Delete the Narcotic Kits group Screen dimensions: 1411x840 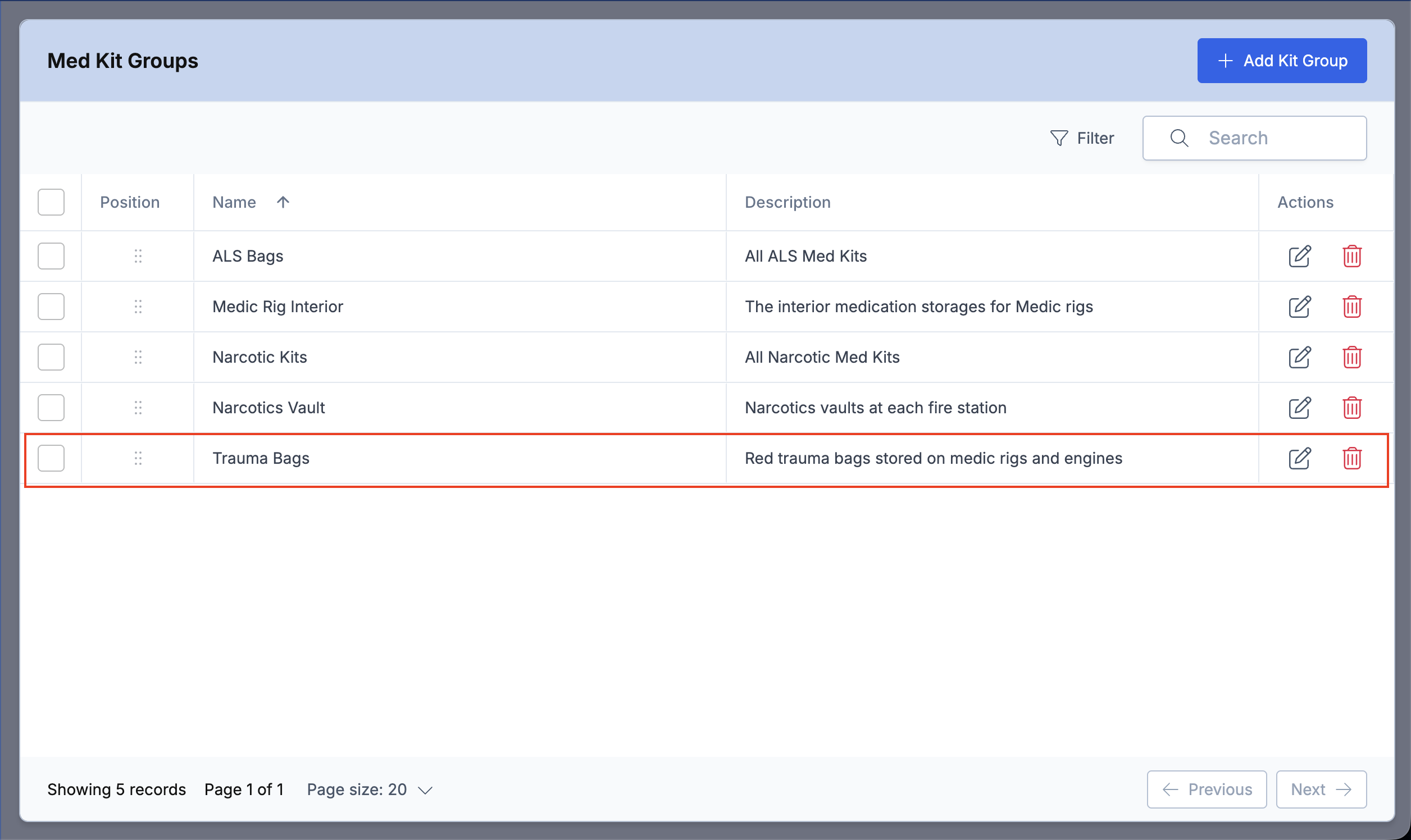coord(1352,357)
